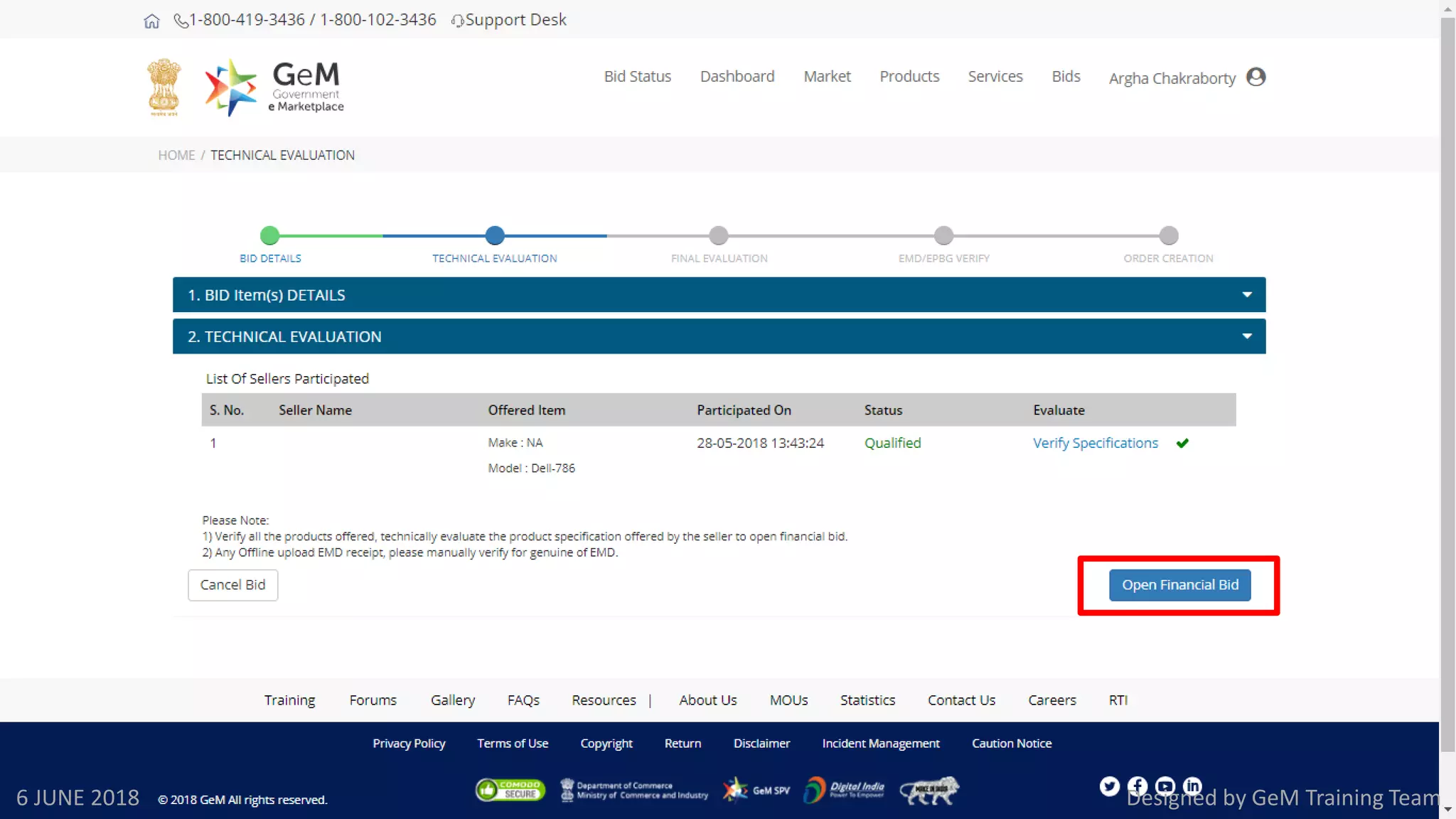The width and height of the screenshot is (1456, 819).
Task: Open the Bids menu item
Action: (x=1066, y=76)
